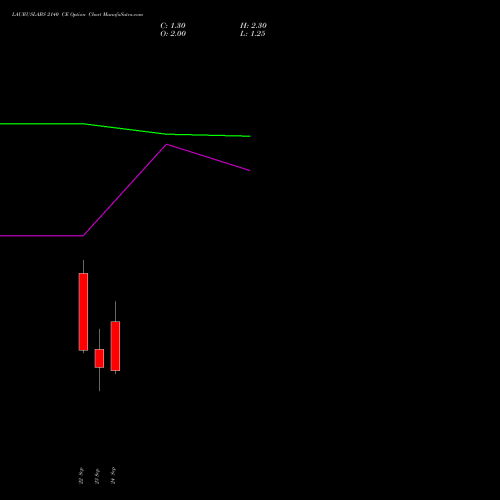Select the small red candlestick for 23 Sep
500x500 pixels.
(99, 358)
